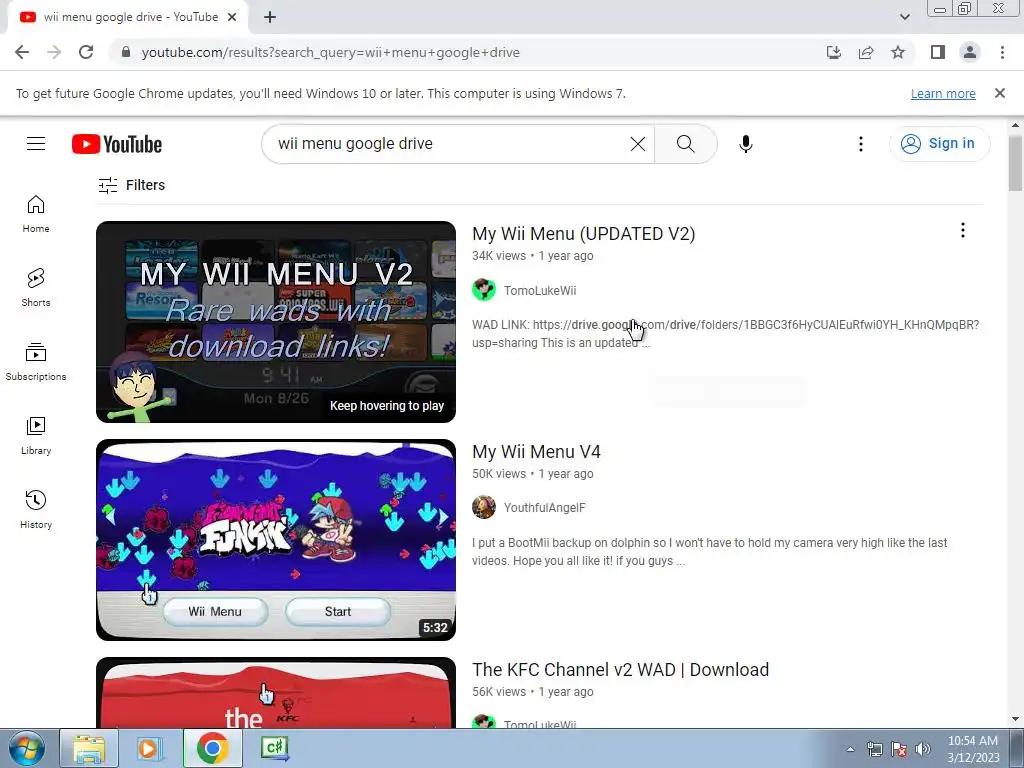Open more options for My Wii Menu V2

pos(963,231)
